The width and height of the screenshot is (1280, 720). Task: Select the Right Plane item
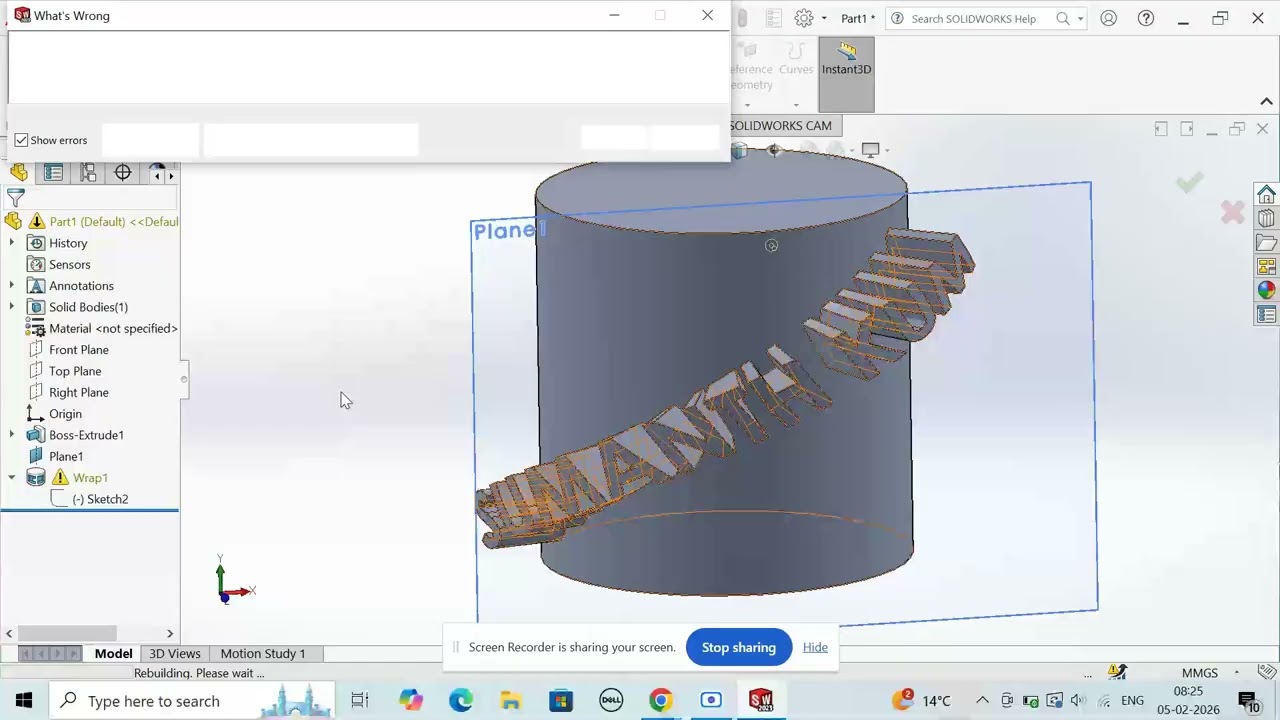coord(79,393)
